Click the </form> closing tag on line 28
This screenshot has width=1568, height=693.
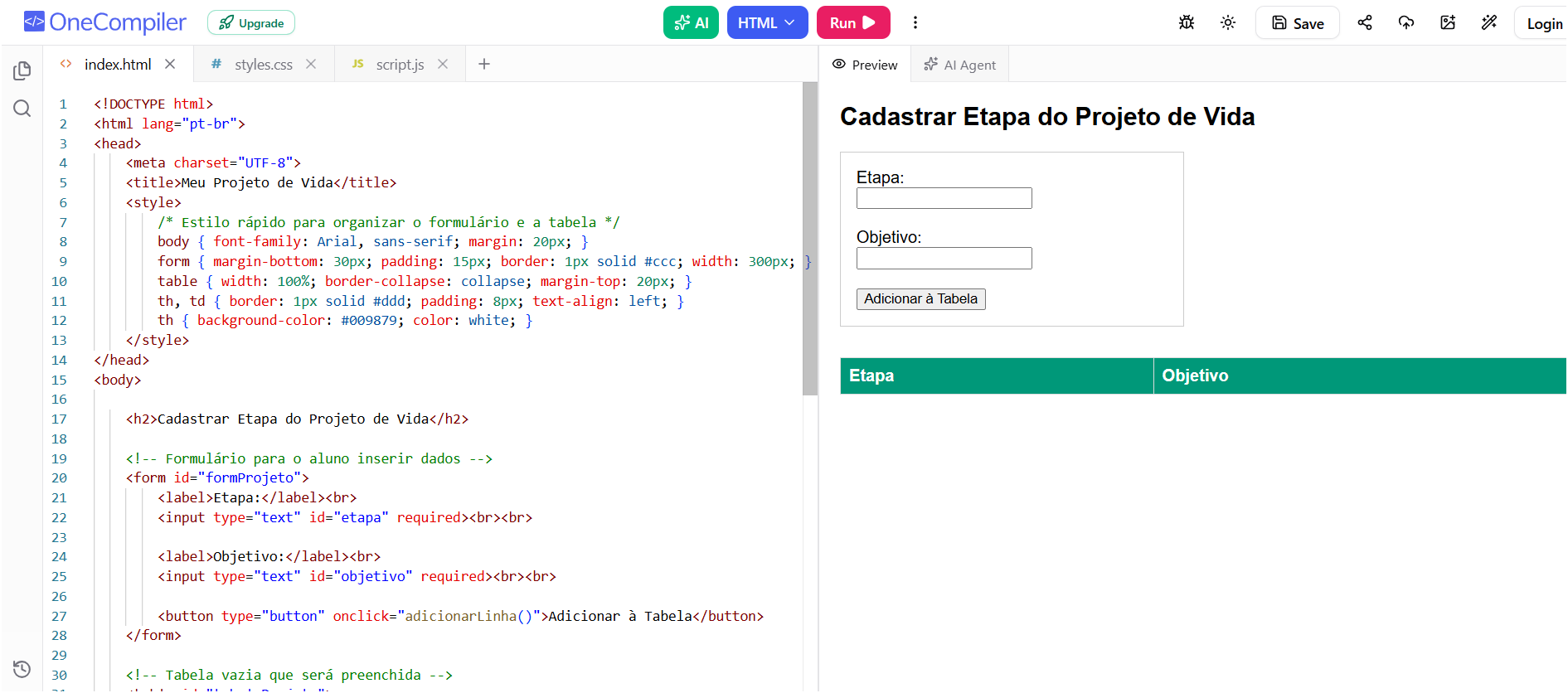tap(153, 636)
